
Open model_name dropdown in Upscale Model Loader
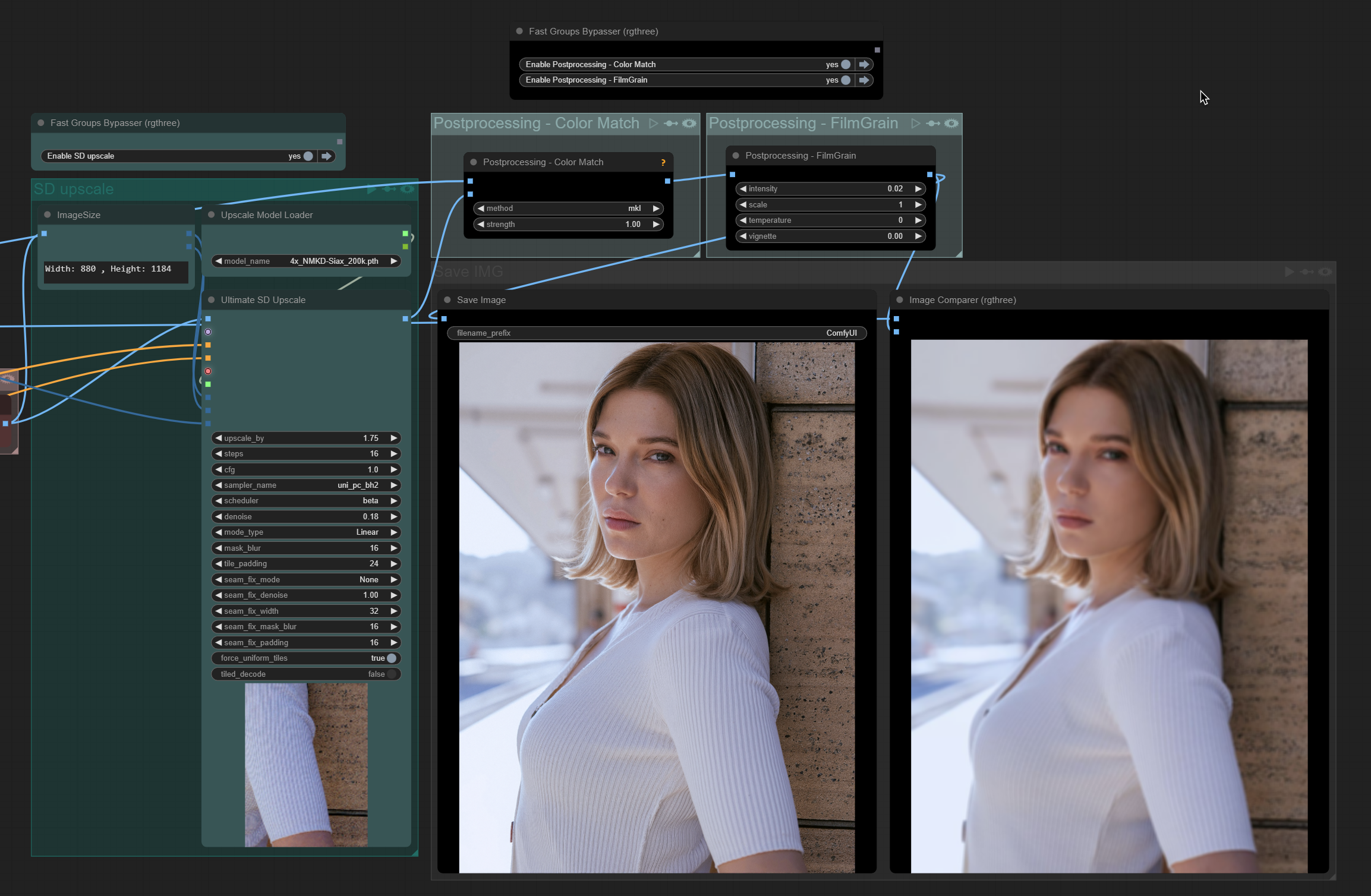306,261
